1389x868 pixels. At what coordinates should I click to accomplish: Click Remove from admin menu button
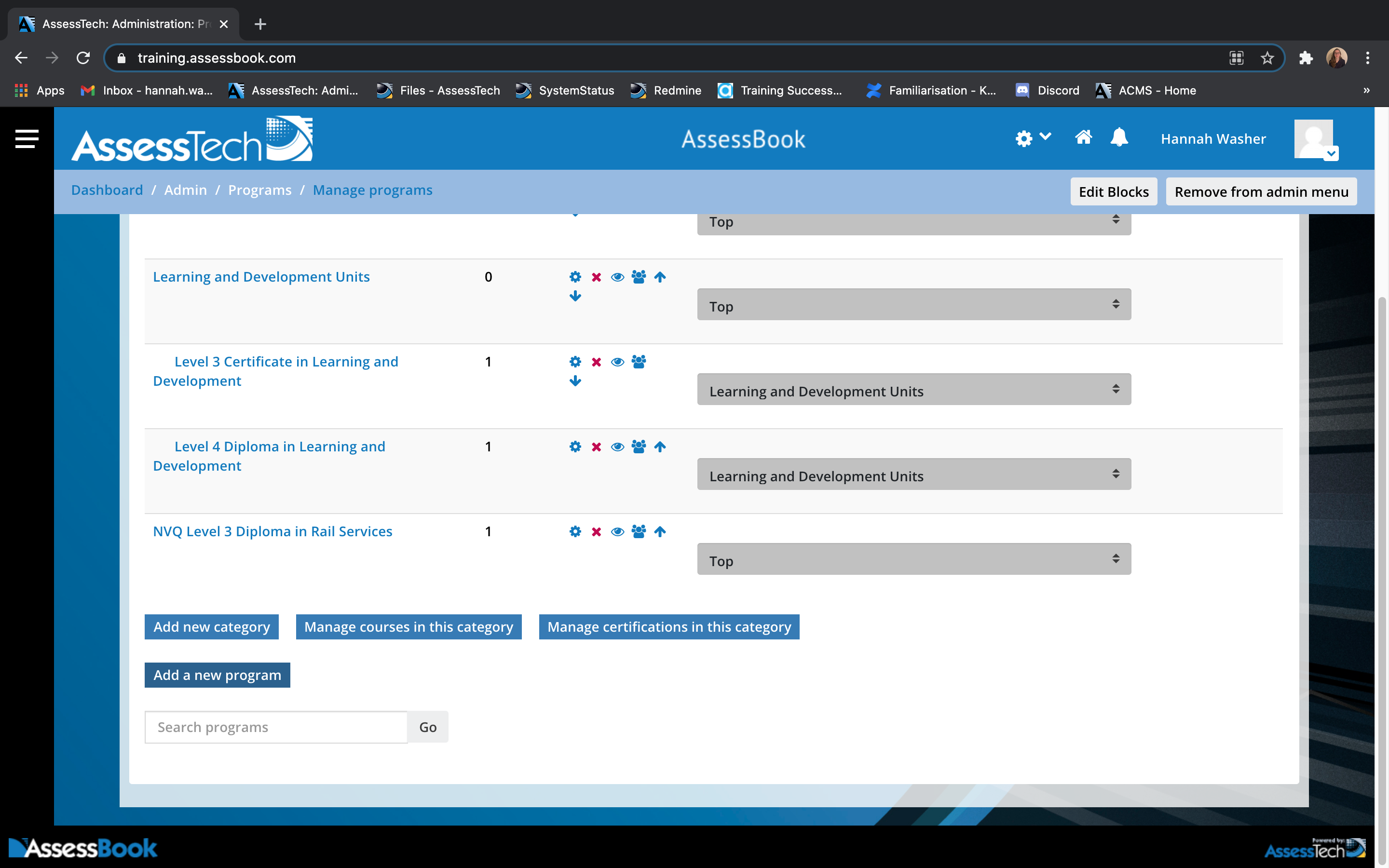point(1261,192)
